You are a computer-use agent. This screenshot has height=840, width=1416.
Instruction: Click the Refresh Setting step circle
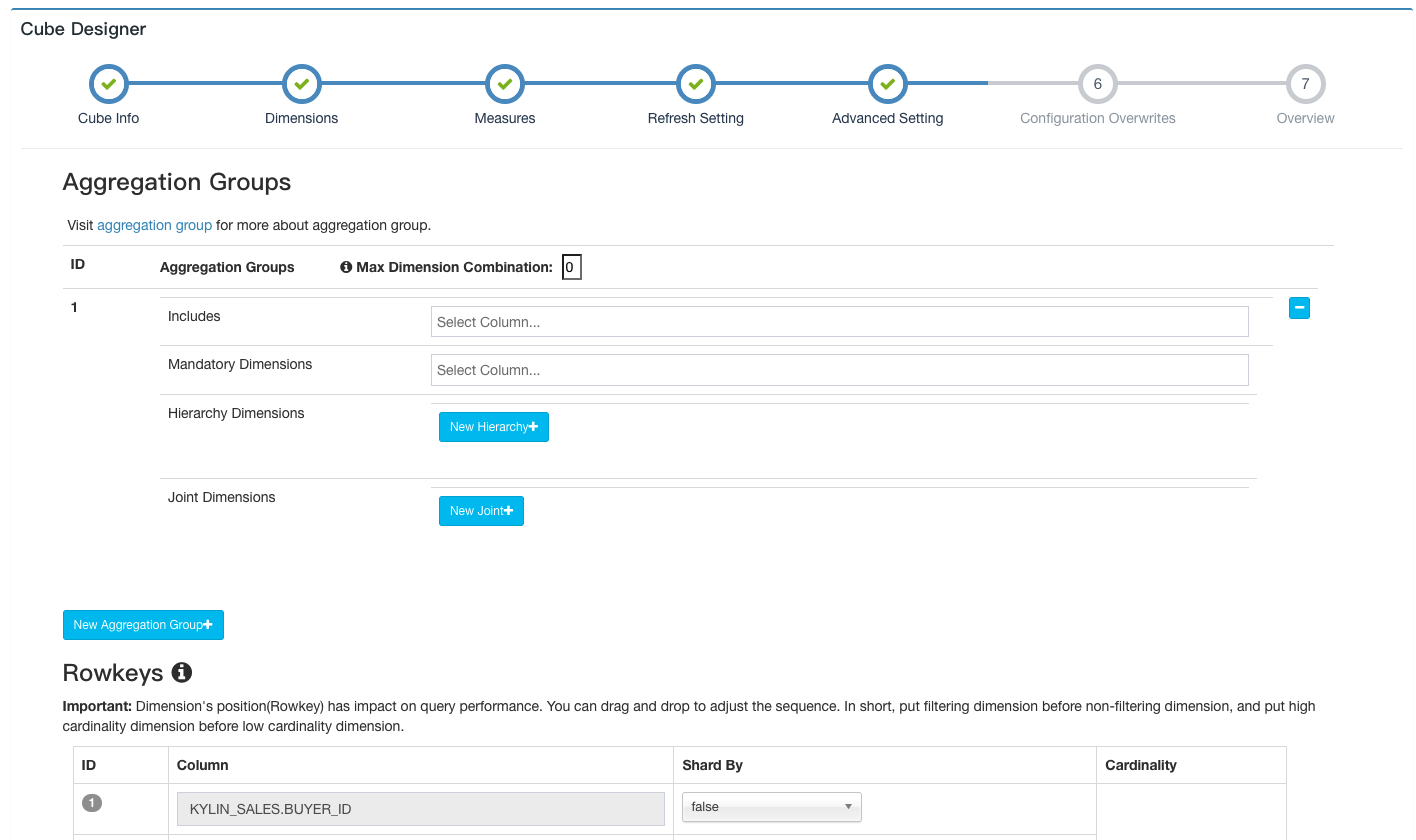coord(695,84)
